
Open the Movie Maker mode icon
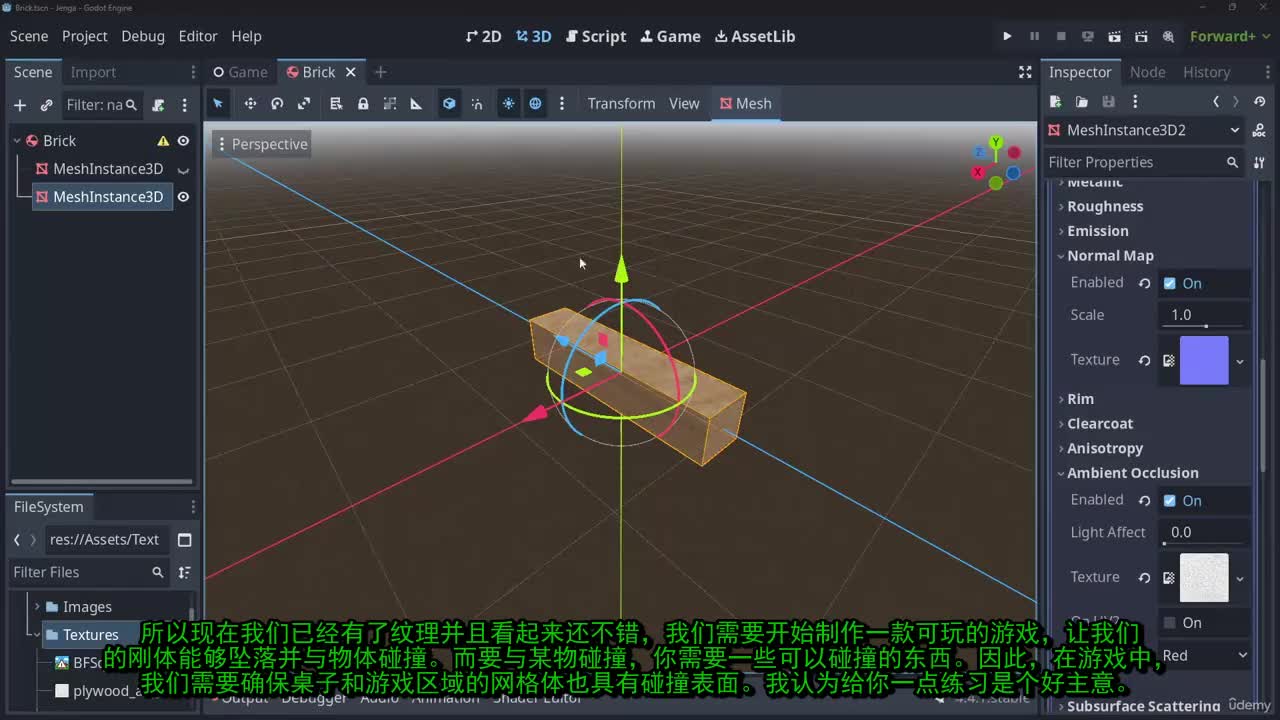pyautogui.click(x=1168, y=36)
